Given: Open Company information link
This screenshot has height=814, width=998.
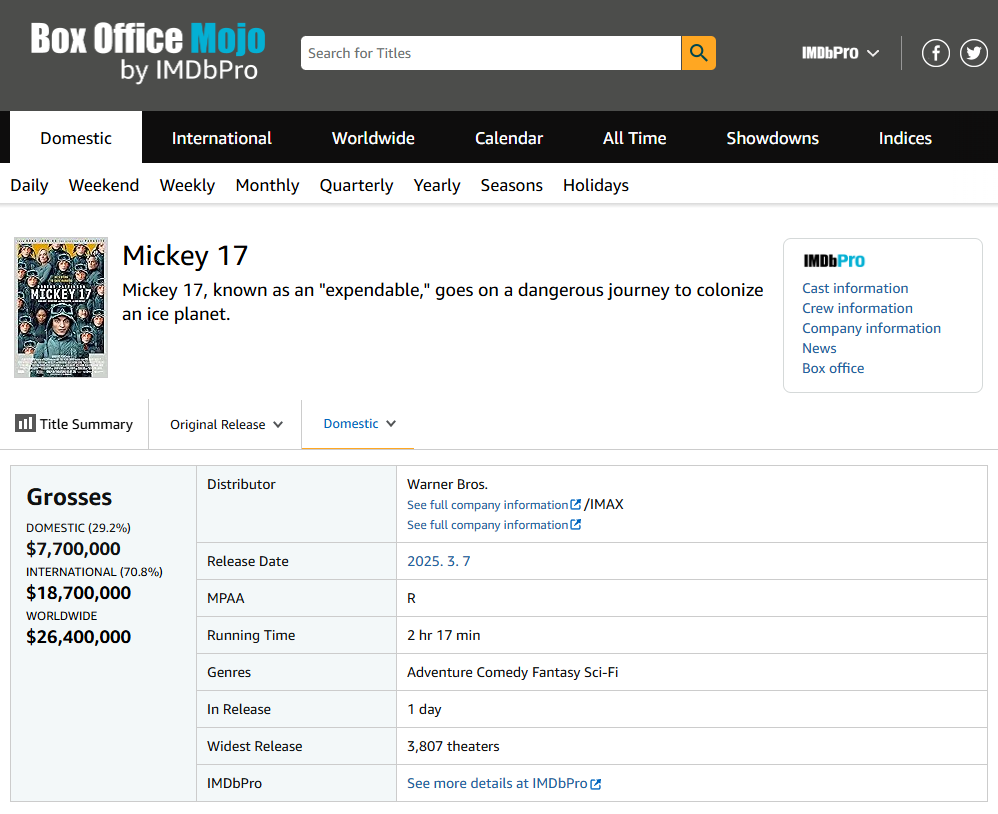Looking at the screenshot, I should (871, 328).
